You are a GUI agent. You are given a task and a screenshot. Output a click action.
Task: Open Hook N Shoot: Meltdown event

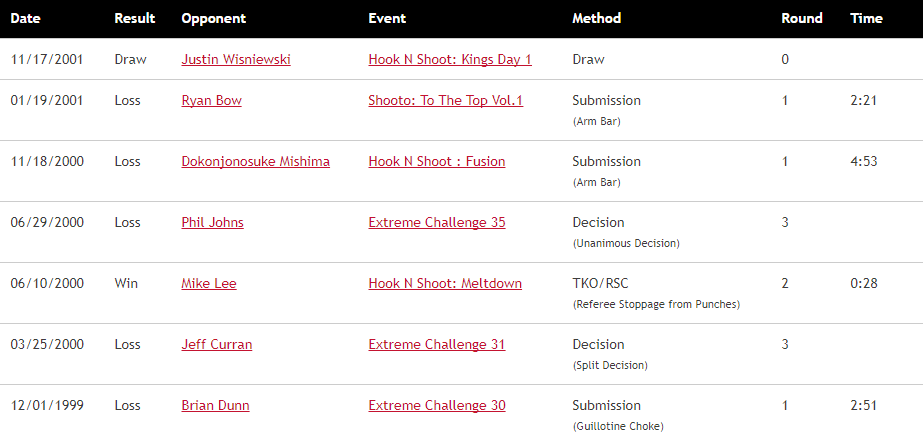pyautogui.click(x=445, y=283)
